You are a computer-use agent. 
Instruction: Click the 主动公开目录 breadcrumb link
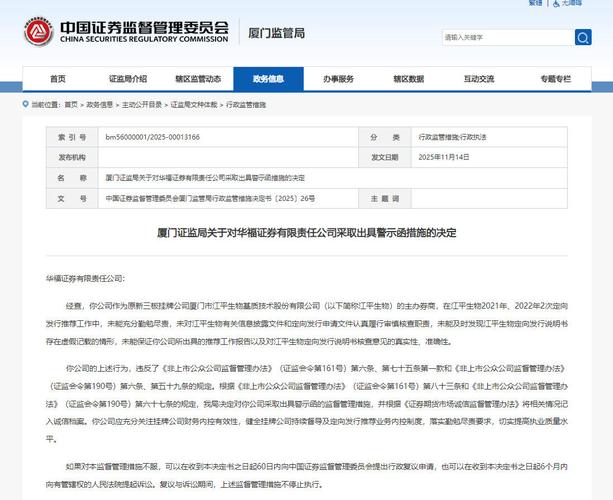[x=142, y=104]
